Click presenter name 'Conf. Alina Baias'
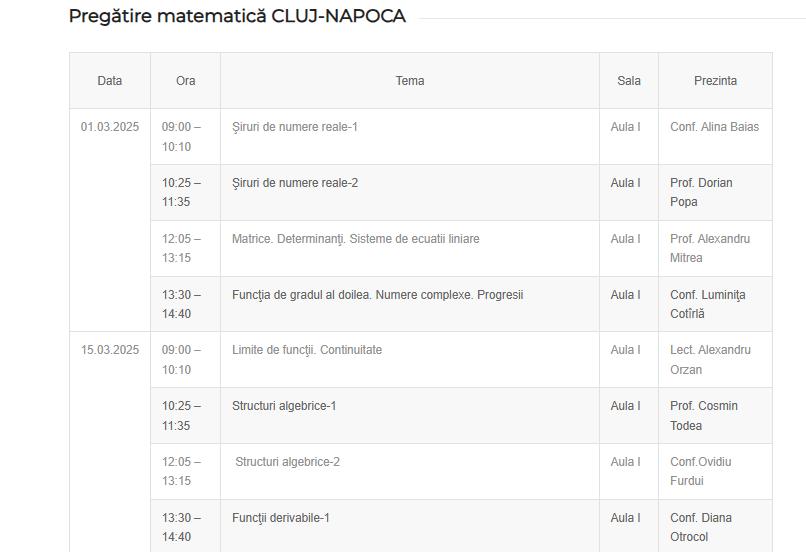The image size is (806, 552). (x=714, y=127)
